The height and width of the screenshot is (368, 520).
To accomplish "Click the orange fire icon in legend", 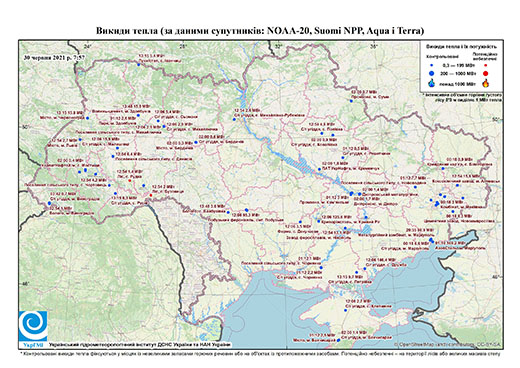I will 486,83.
